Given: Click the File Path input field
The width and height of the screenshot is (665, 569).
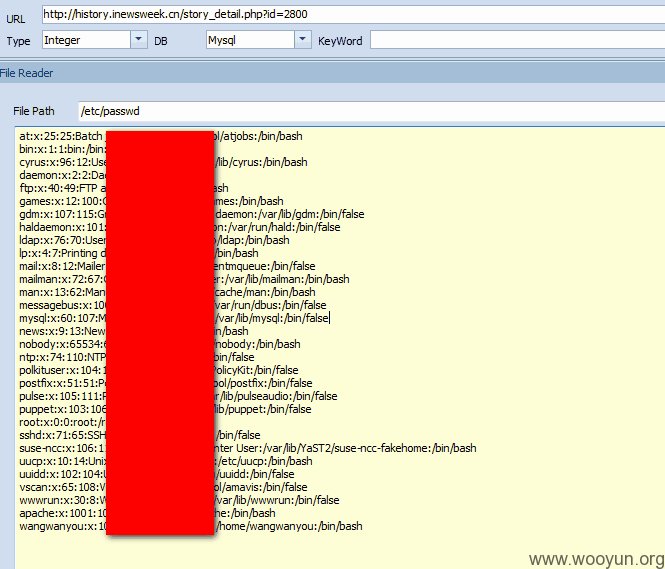Looking at the screenshot, I should (372, 112).
